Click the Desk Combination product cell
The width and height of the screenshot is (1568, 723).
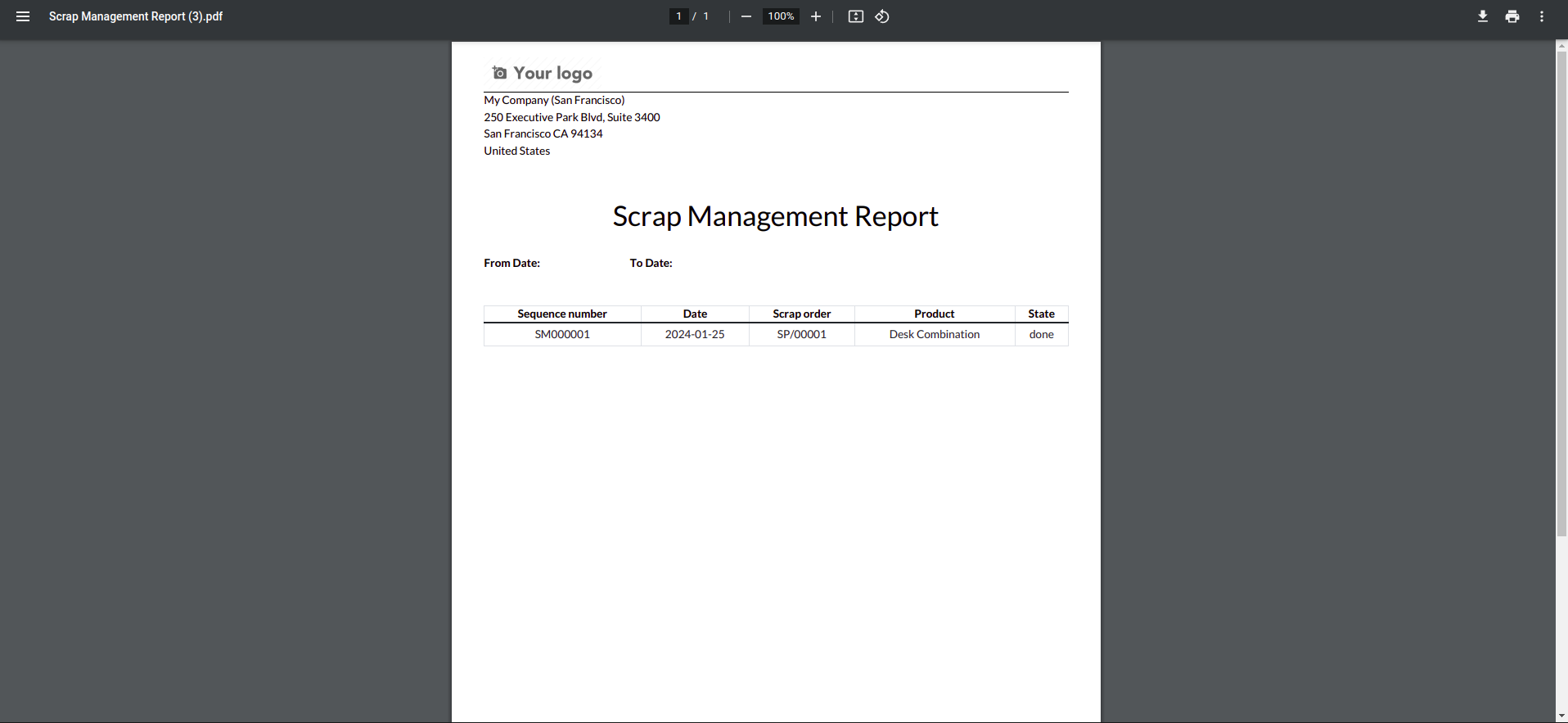(934, 334)
